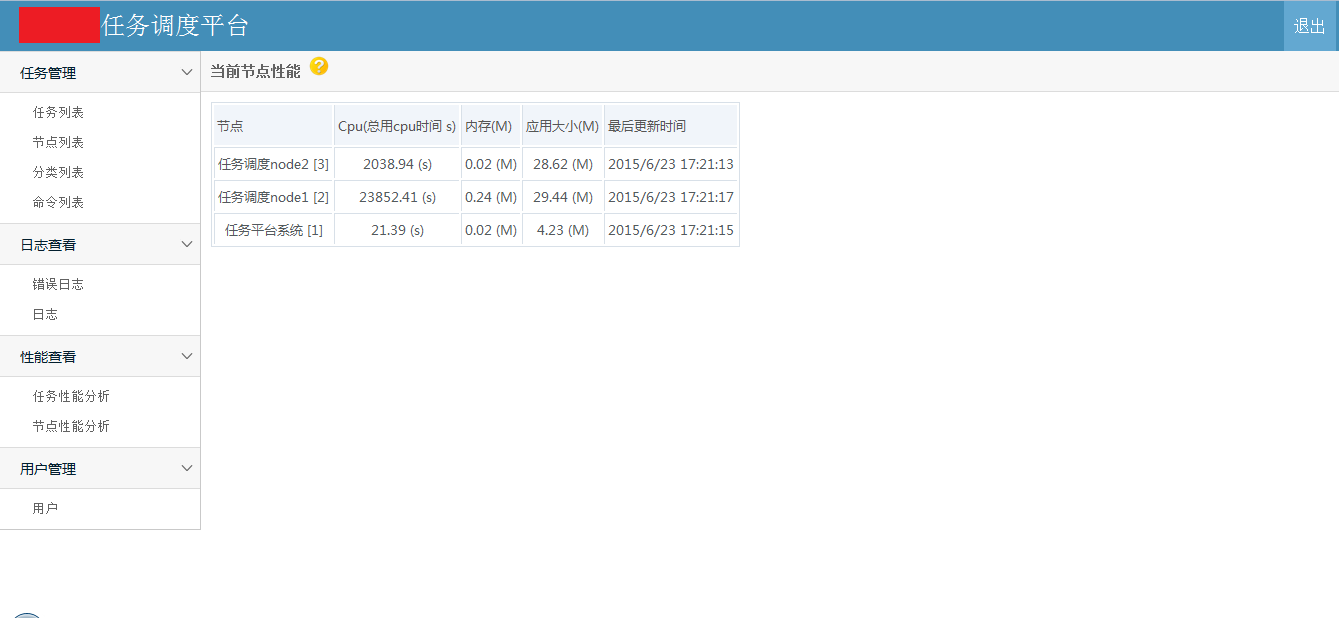Select the 任务平台系统 [1] cell
The width and height of the screenshot is (1339, 618).
click(273, 230)
